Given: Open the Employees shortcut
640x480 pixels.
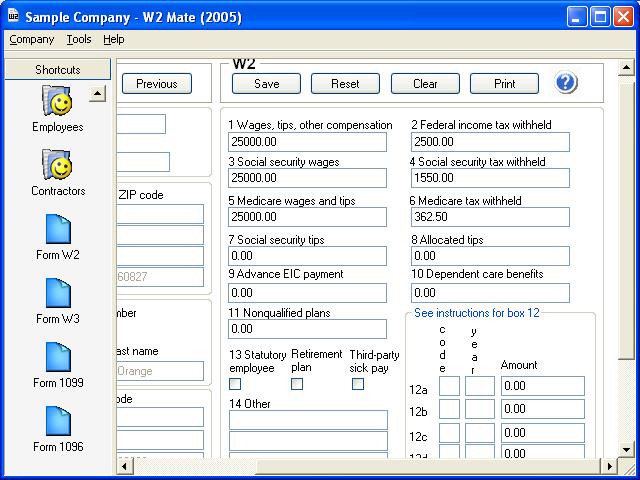Looking at the screenshot, I should [x=58, y=109].
